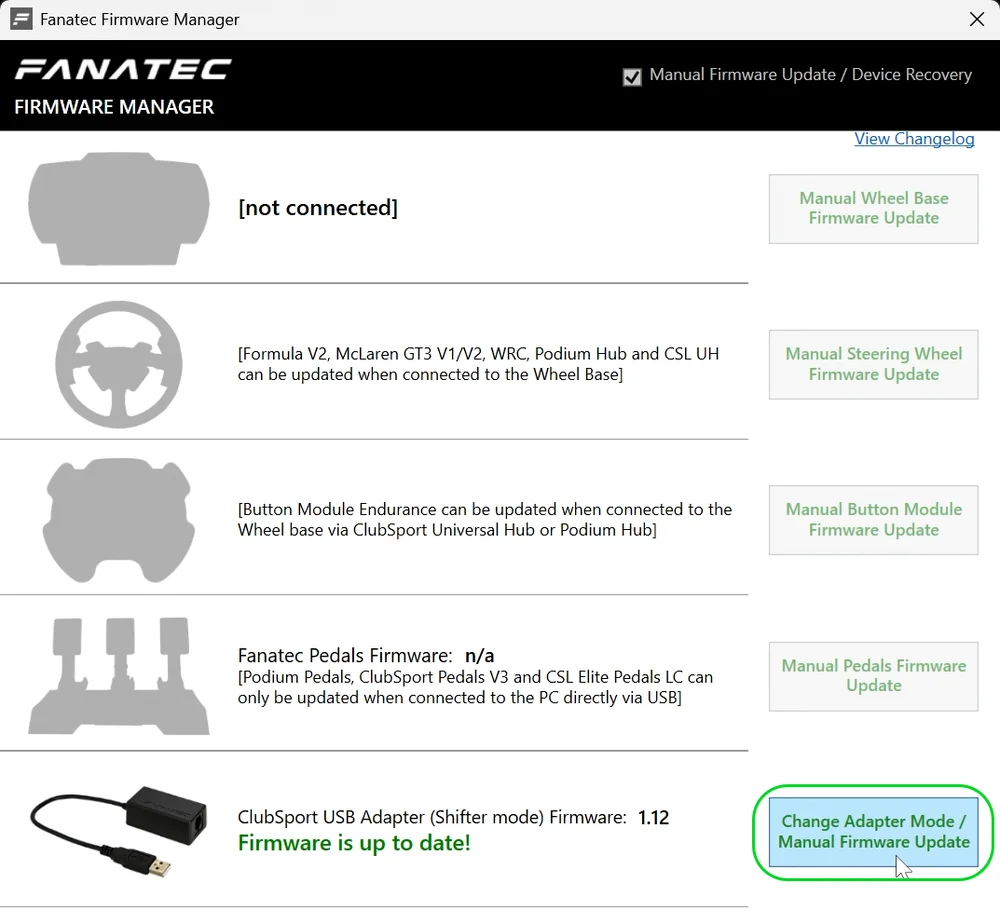This screenshot has height=910, width=1000.
Task: Close the Fanatec Firmware Manager window
Action: point(976,19)
